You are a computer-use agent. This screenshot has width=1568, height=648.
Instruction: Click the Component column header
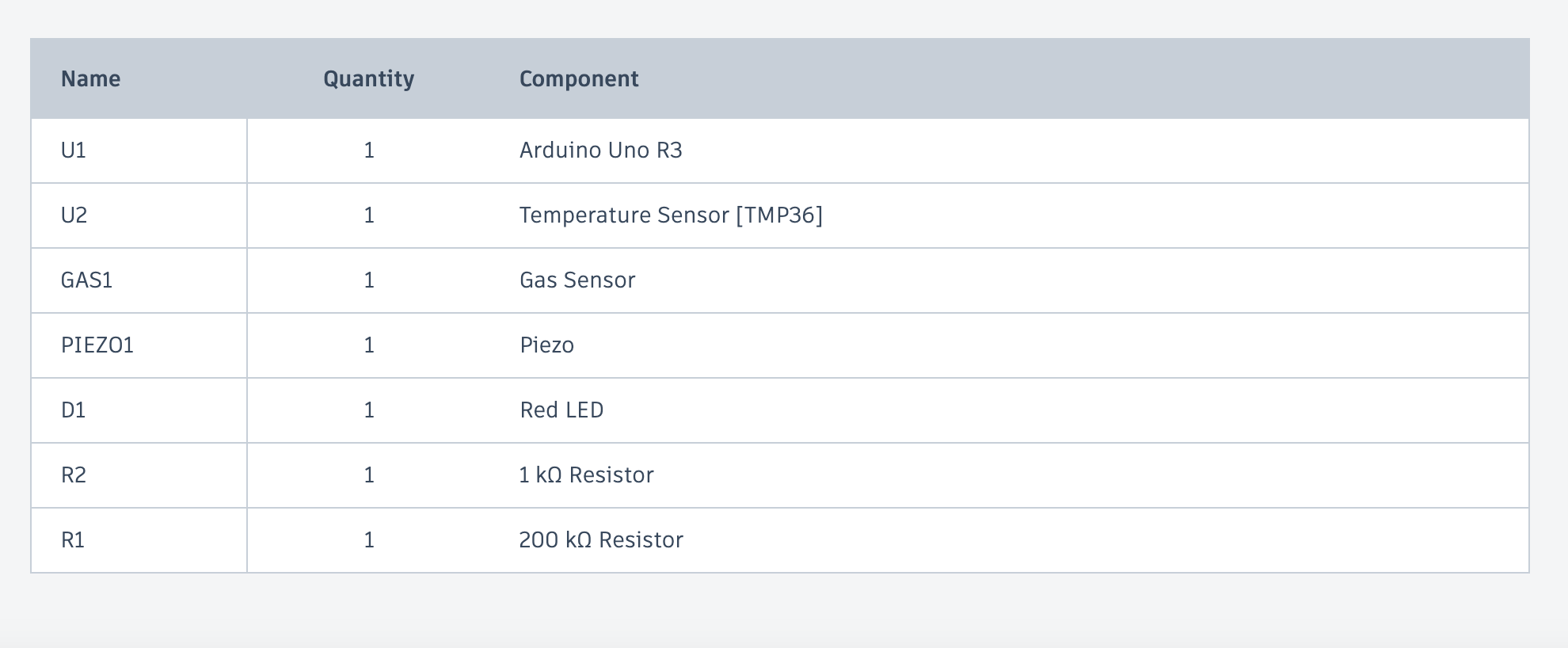579,78
